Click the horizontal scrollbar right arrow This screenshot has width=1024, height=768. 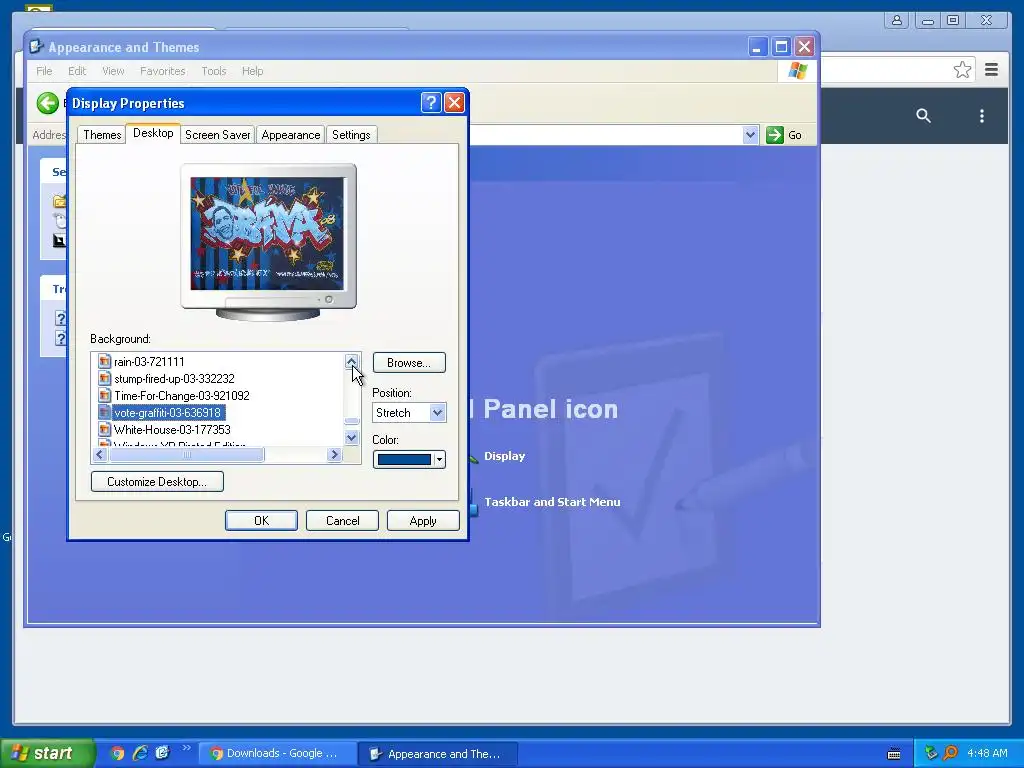pos(334,455)
